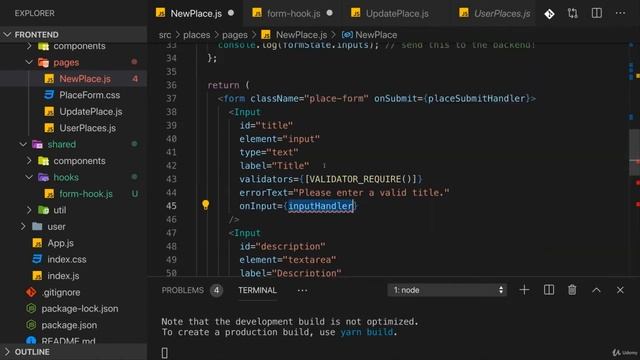
Task: Click the problems count badge 4
Action: click(x=216, y=291)
